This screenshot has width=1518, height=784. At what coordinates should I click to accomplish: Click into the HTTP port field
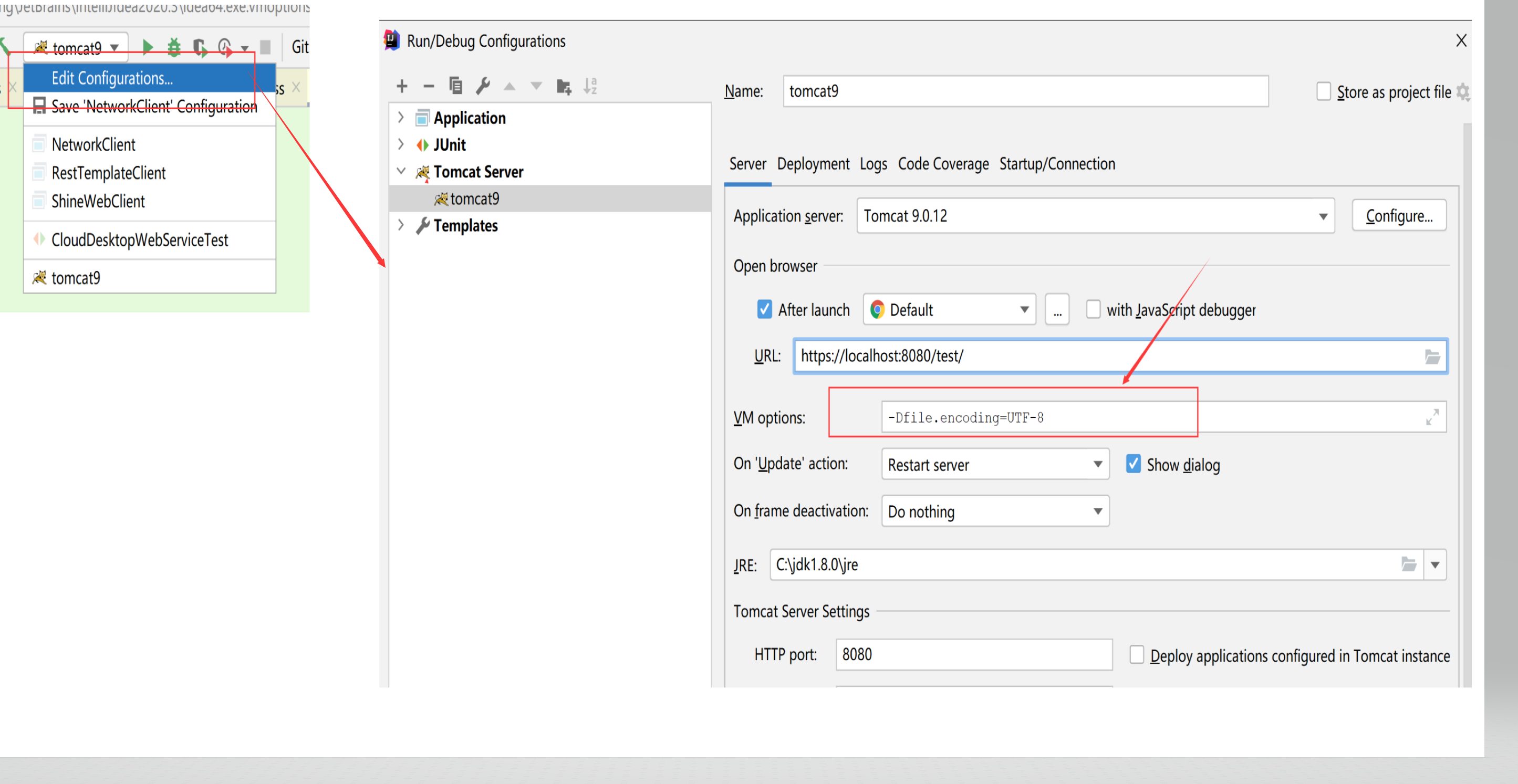click(973, 654)
